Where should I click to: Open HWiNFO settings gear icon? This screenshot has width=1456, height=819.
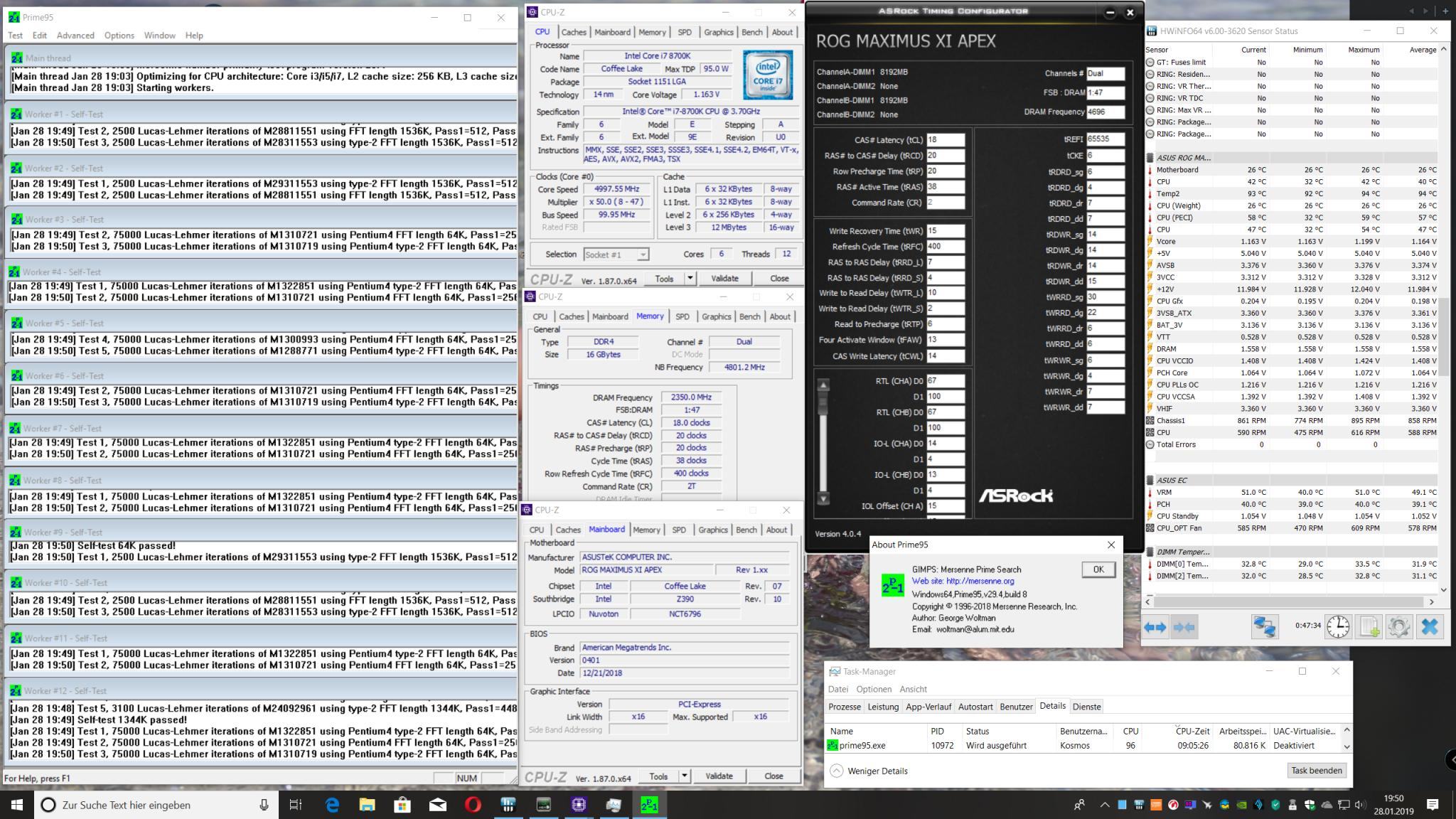(1398, 627)
